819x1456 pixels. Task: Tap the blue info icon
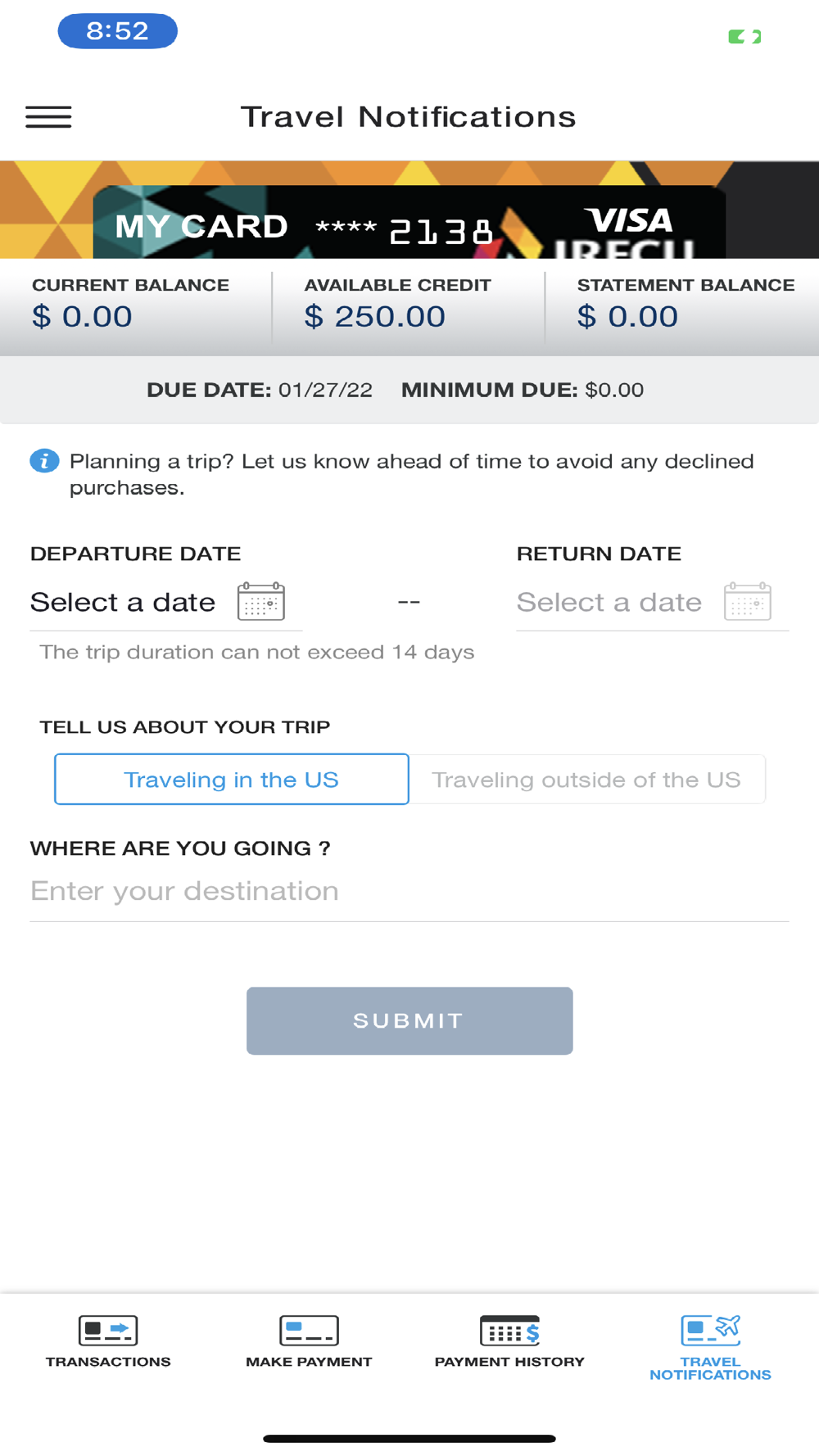tap(44, 461)
